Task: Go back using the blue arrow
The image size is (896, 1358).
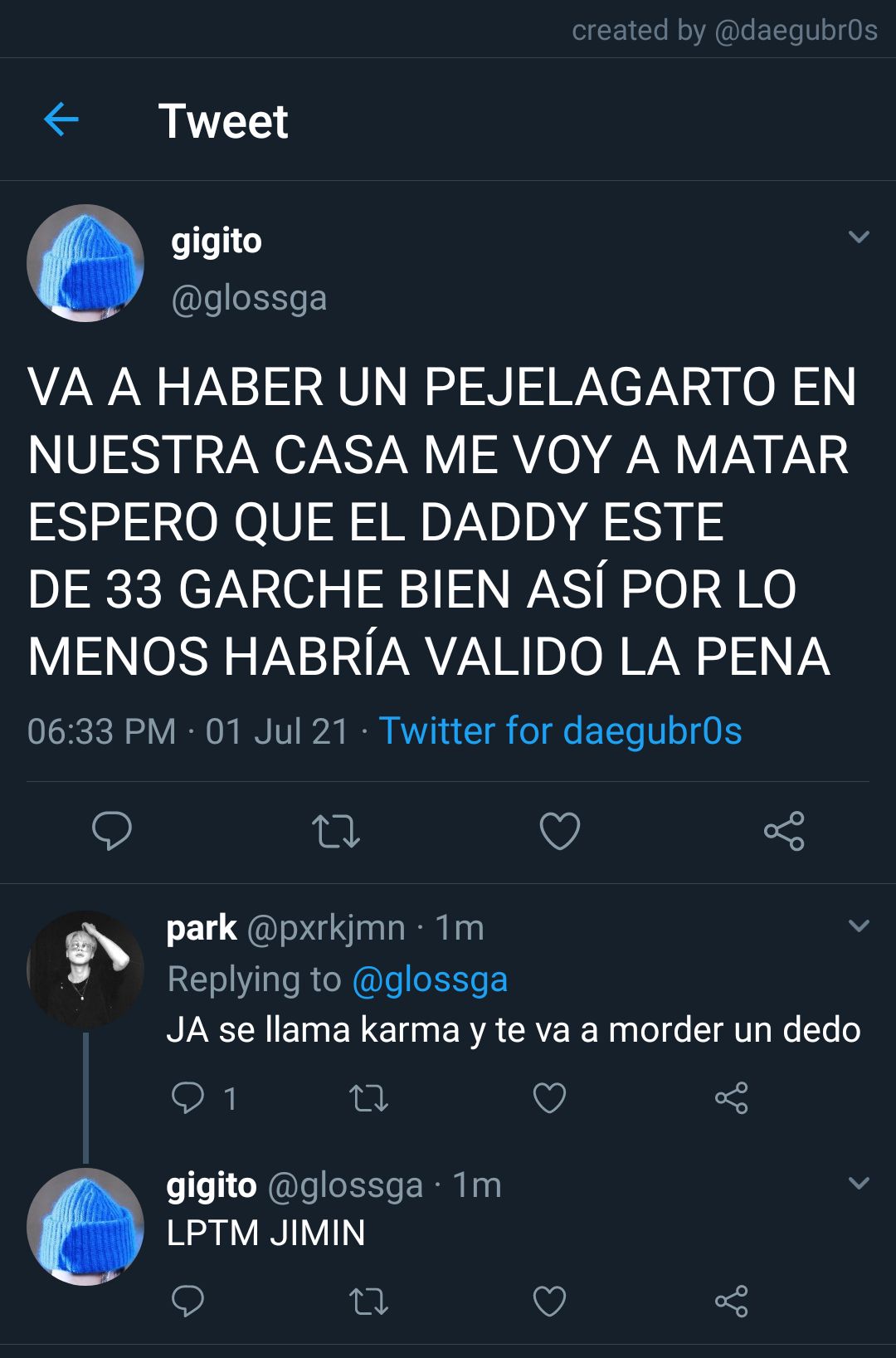Action: [x=61, y=120]
